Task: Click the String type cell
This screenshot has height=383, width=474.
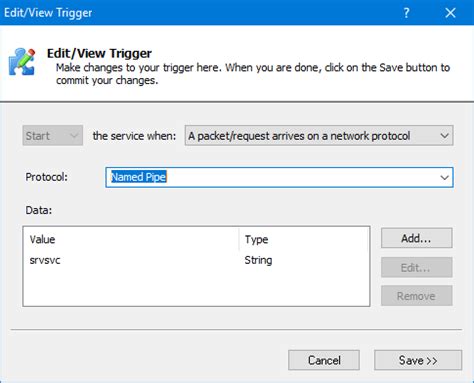Action: (258, 260)
